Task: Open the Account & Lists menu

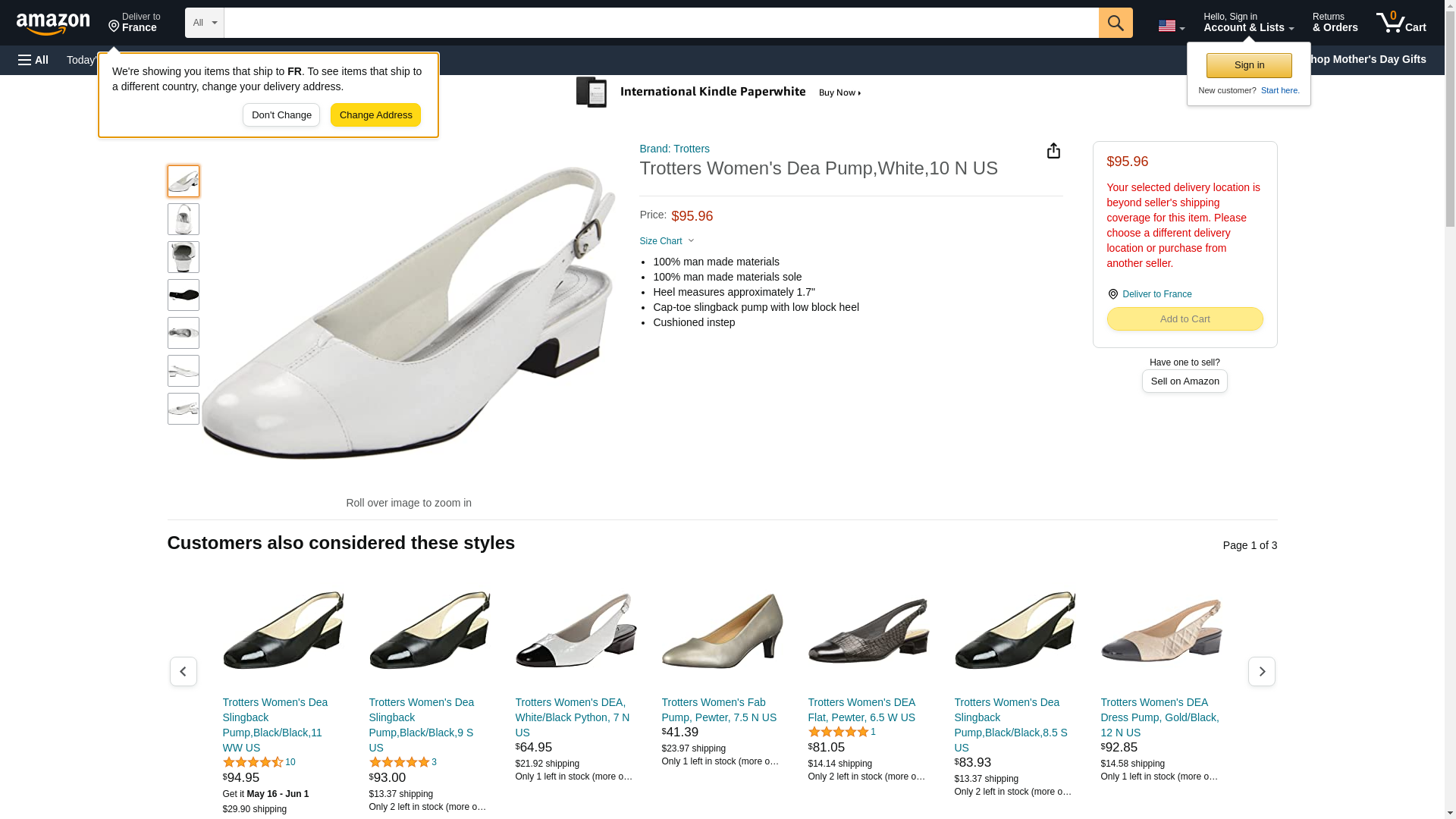Action: coord(1249,22)
